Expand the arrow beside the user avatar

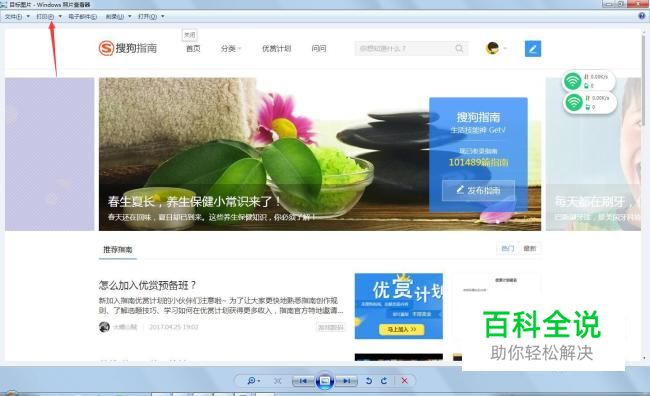pos(505,49)
